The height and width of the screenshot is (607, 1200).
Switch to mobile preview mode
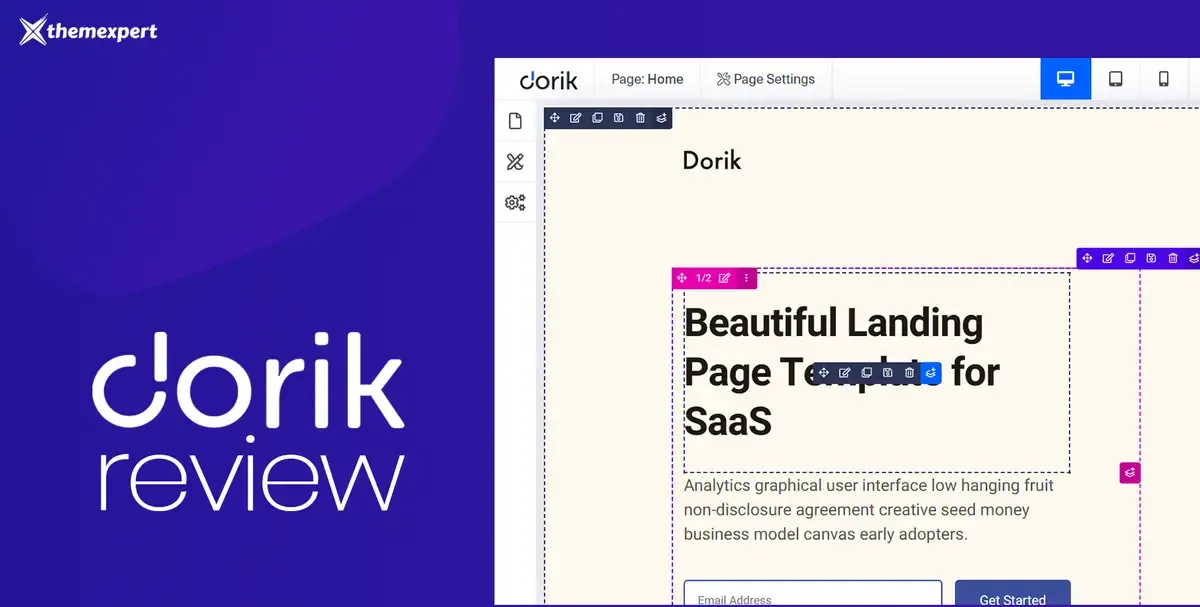tap(1164, 79)
